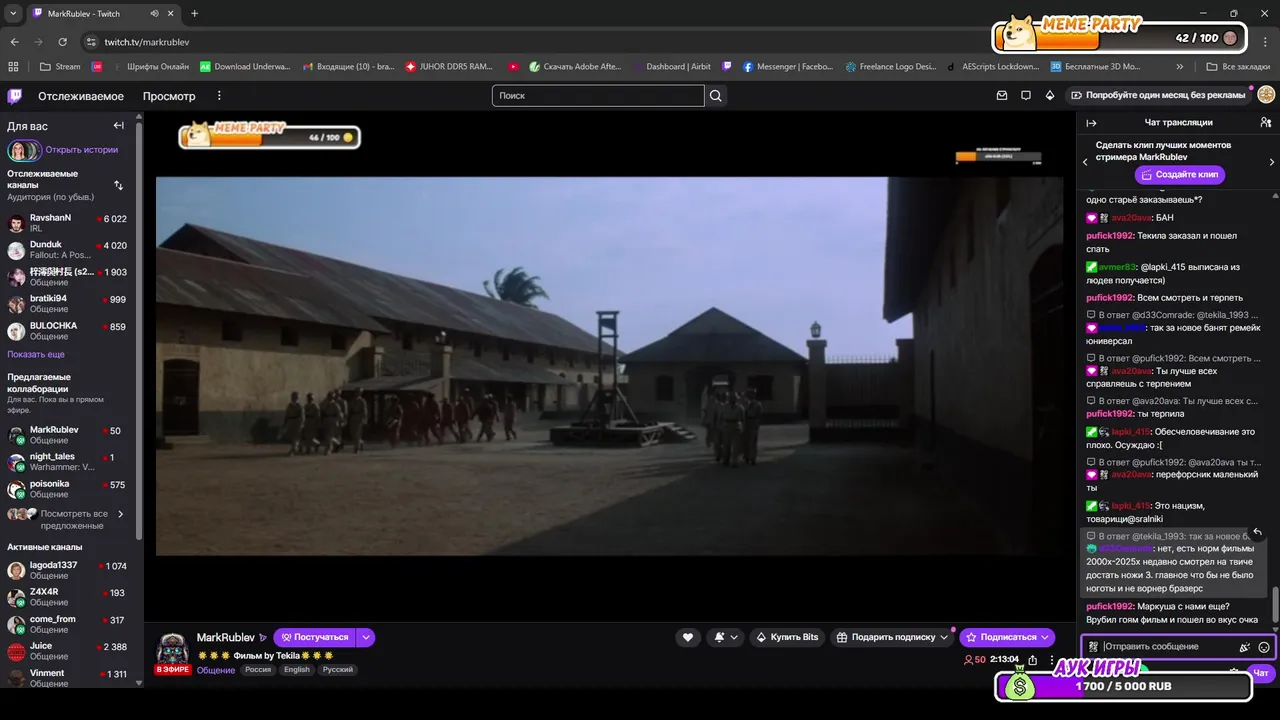The width and height of the screenshot is (1280, 720).
Task: Open the Все закладки folder
Action: tap(1237, 67)
